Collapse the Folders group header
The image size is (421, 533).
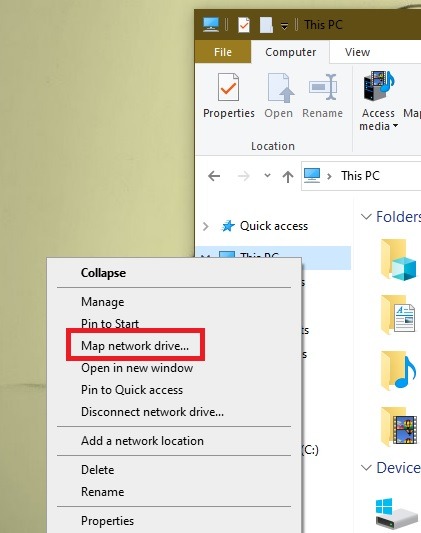[x=366, y=217]
